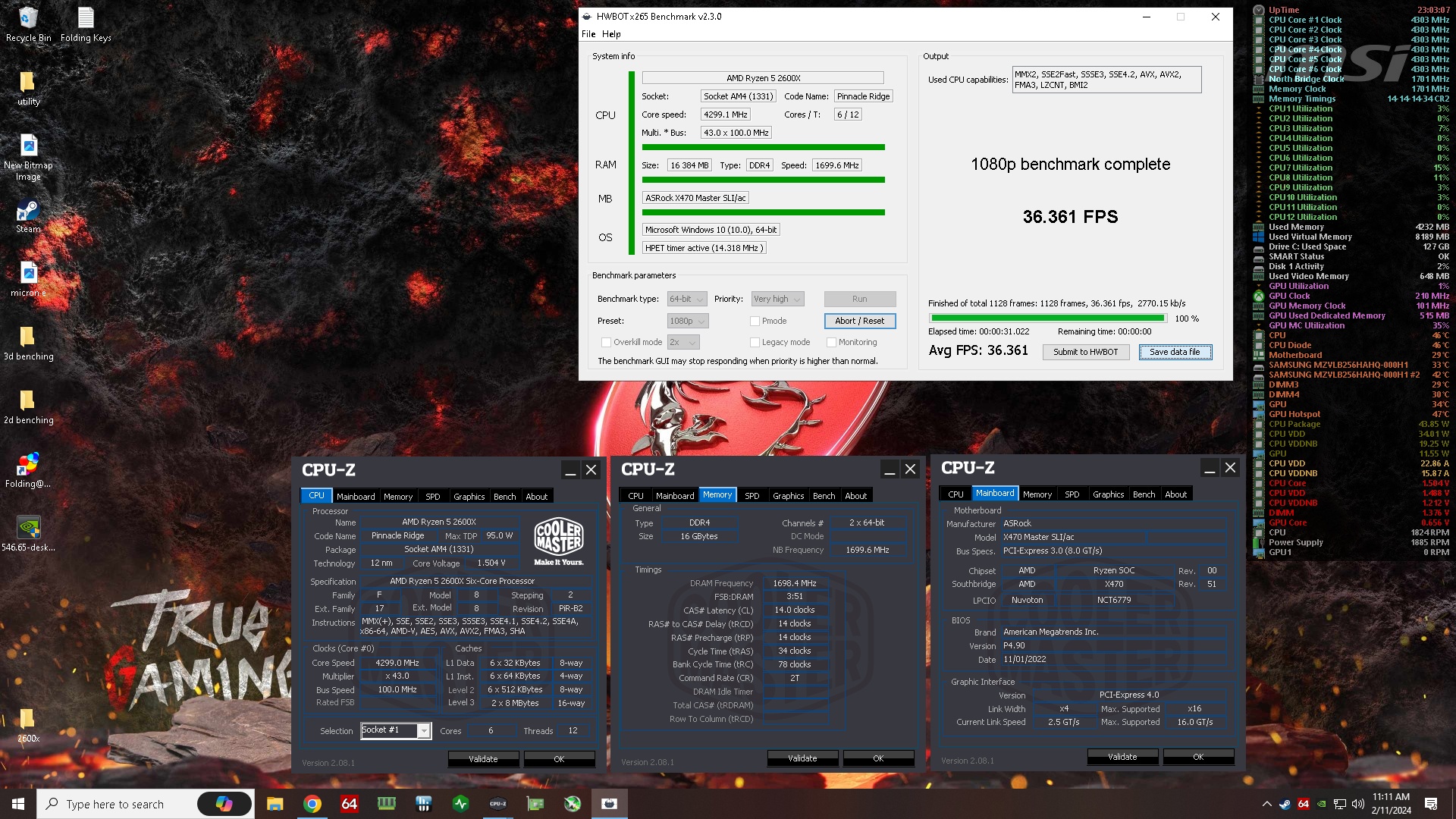Open the 2600x folder on desktop
1456x819 pixels.
28,726
